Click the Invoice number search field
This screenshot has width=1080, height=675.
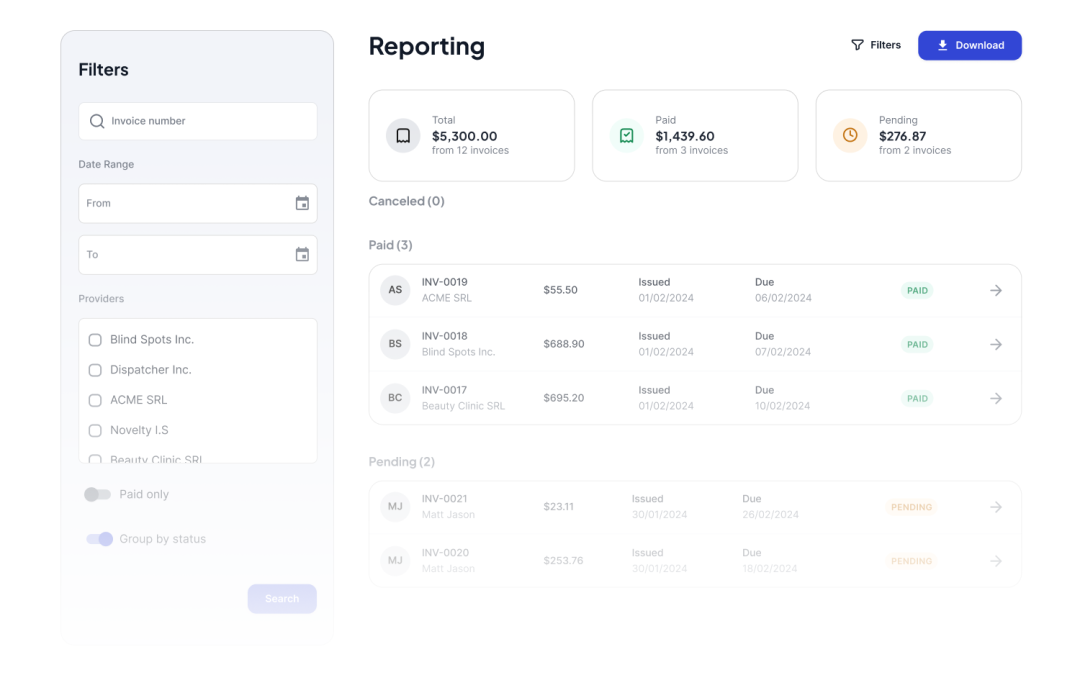200,121
